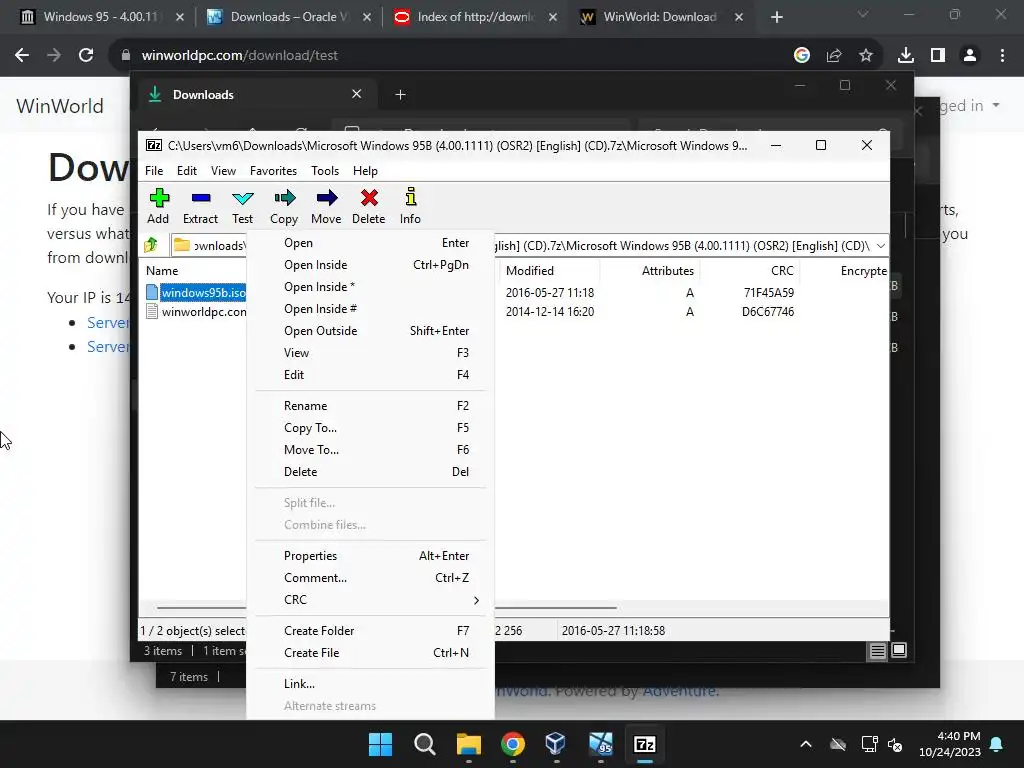Sort by Modified column header
Image resolution: width=1024 pixels, height=768 pixels.
pyautogui.click(x=530, y=270)
